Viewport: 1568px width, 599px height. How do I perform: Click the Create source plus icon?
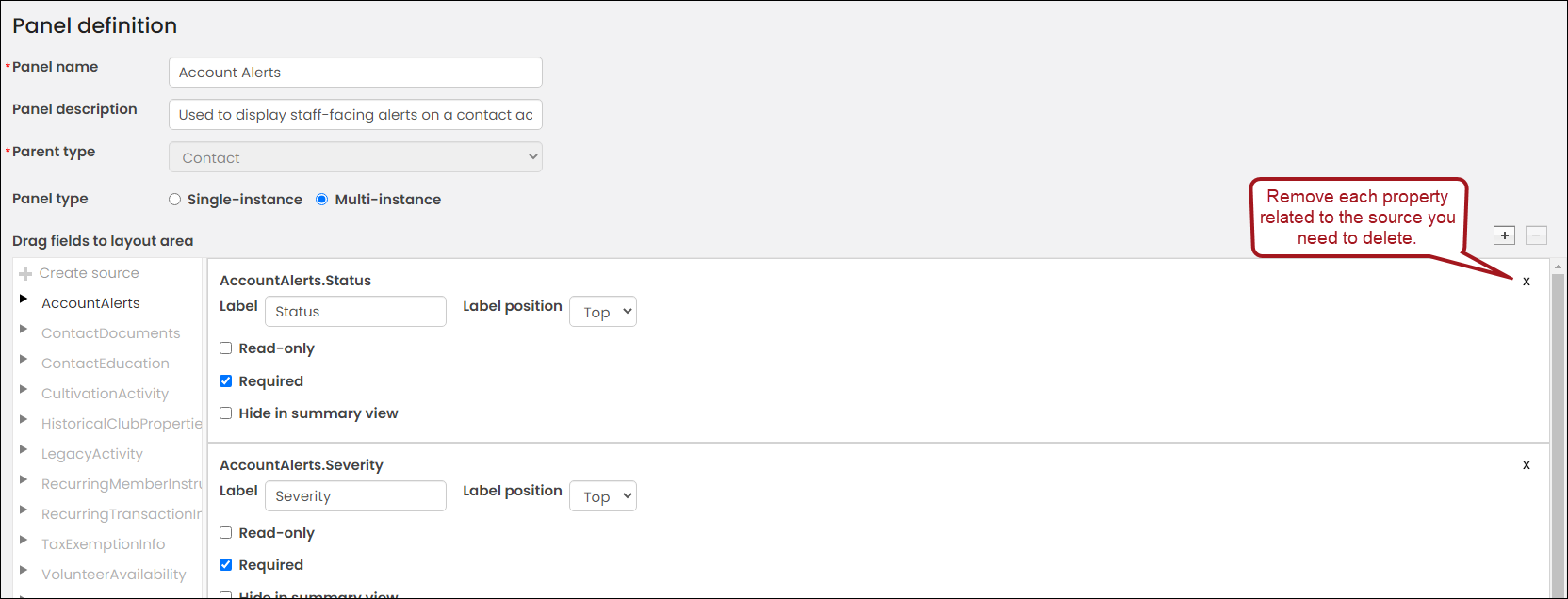coord(25,274)
